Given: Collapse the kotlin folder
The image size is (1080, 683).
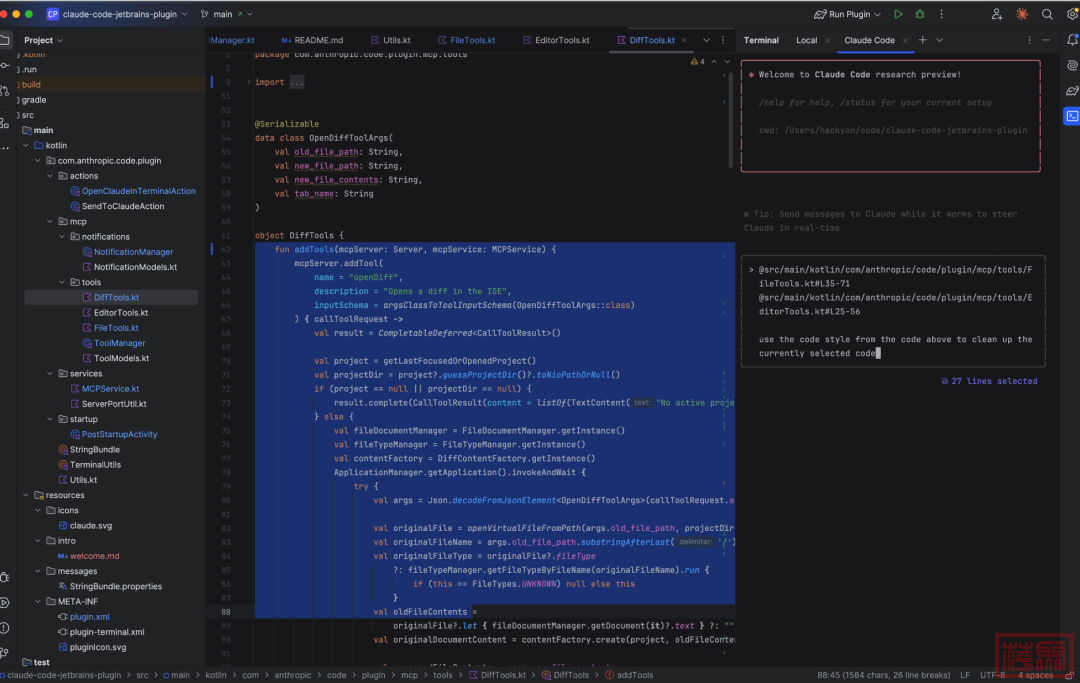Looking at the screenshot, I should tap(26, 145).
